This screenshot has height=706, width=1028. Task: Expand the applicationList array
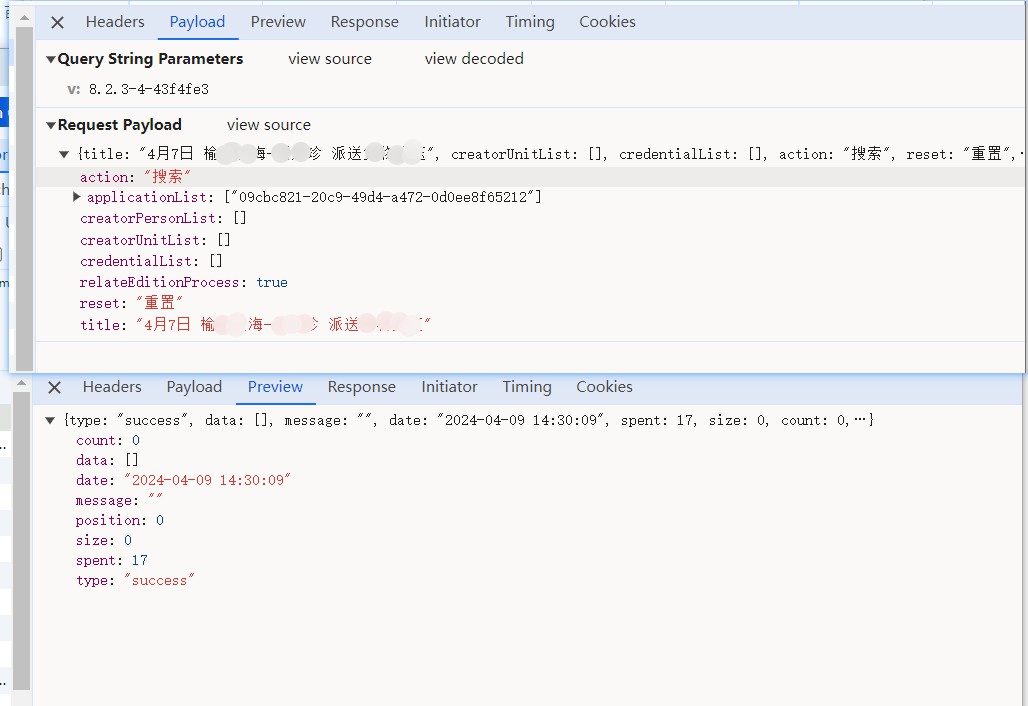[x=77, y=197]
